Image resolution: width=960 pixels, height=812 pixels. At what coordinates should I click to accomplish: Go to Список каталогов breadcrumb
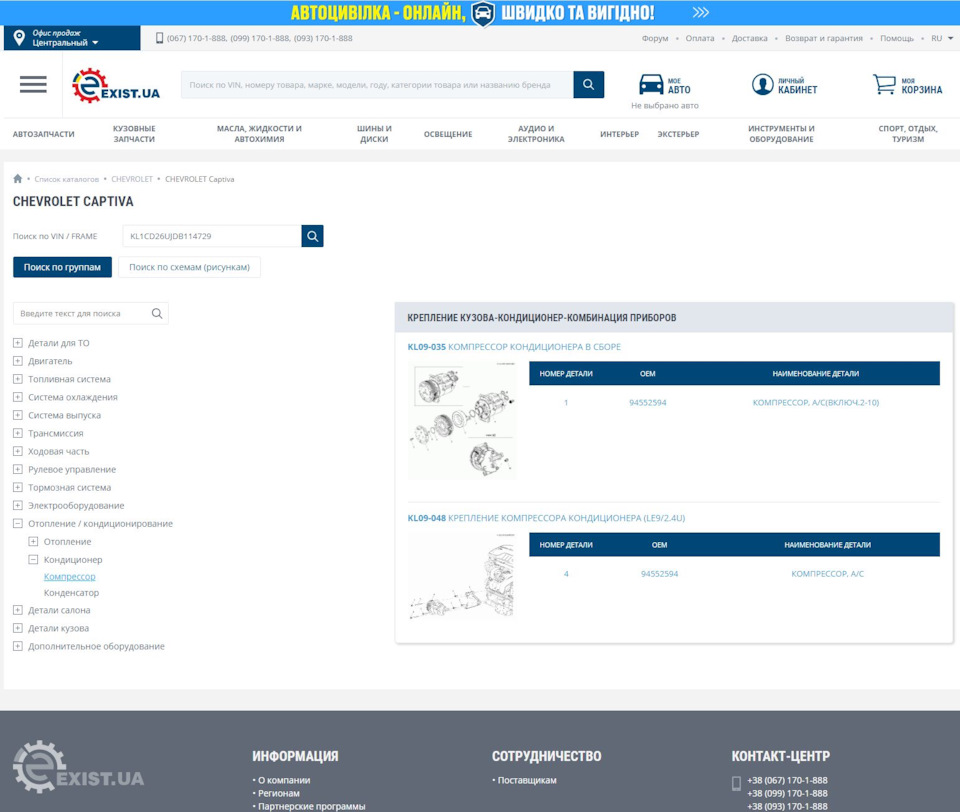[x=66, y=179]
